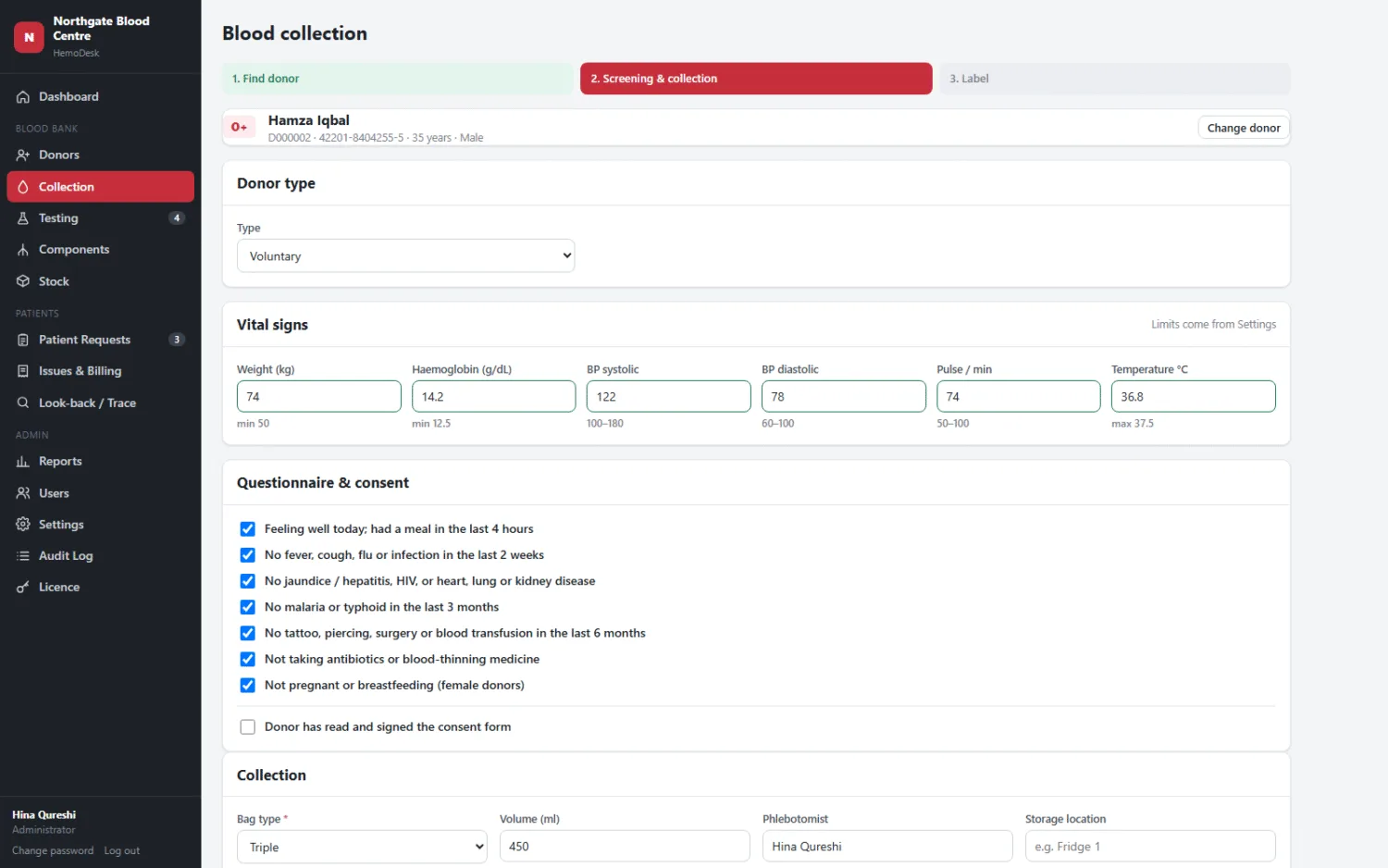This screenshot has width=1388, height=868.
Task: Click the Log out link
Action: 122,850
